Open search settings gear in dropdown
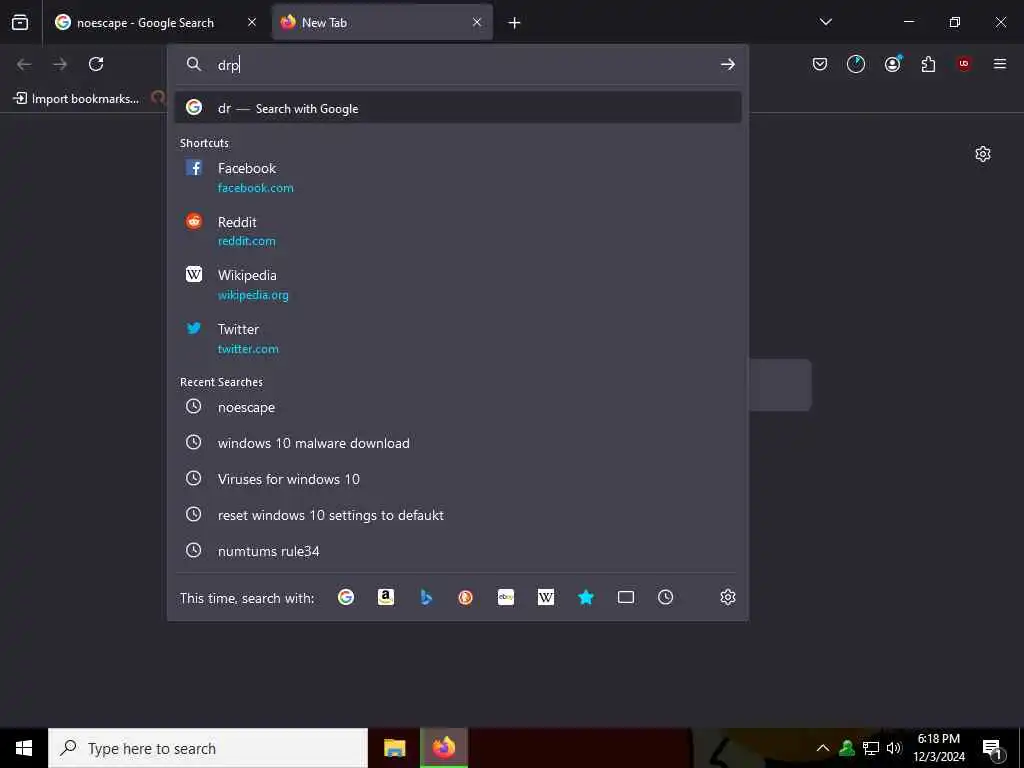Image resolution: width=1024 pixels, height=768 pixels. (x=728, y=597)
